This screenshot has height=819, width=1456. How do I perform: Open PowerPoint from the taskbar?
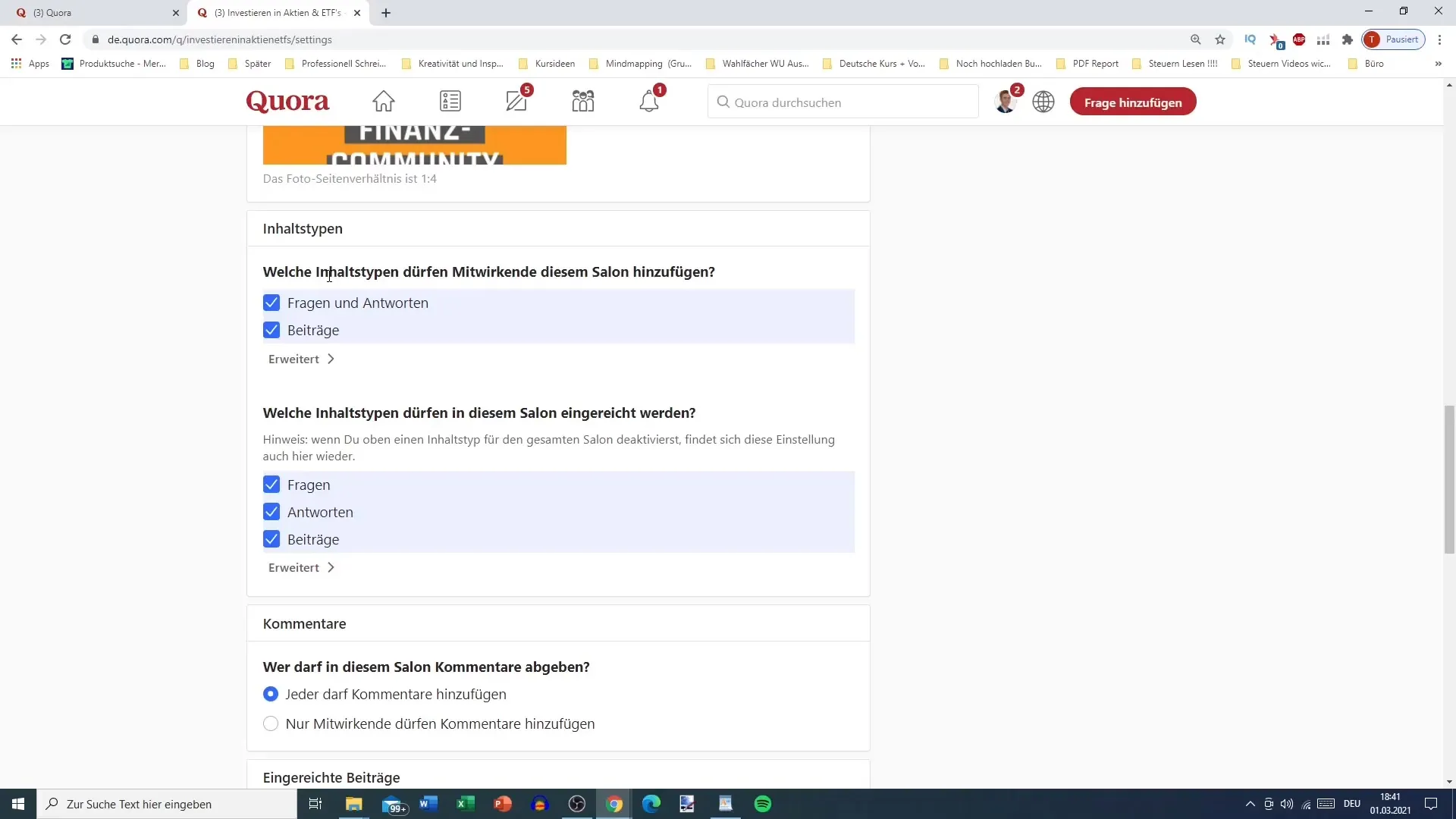click(503, 804)
